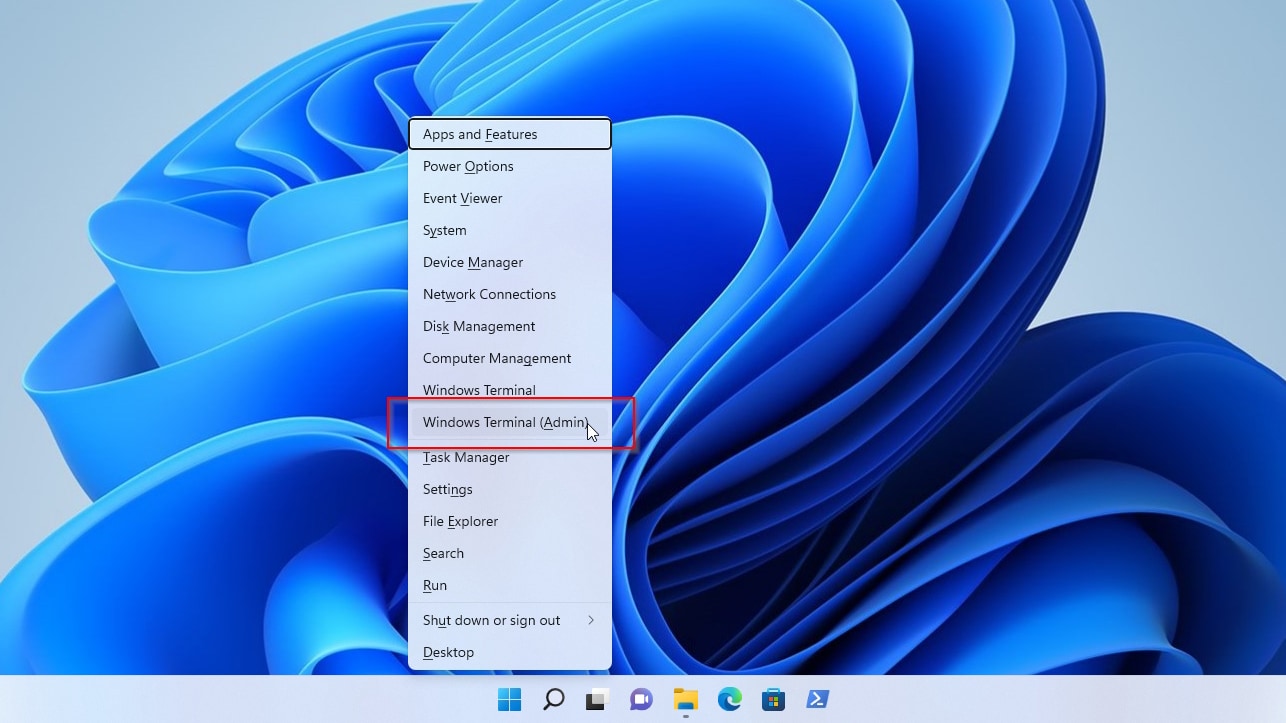Open Task View icon in taskbar
The width and height of the screenshot is (1286, 723).
[x=598, y=699]
